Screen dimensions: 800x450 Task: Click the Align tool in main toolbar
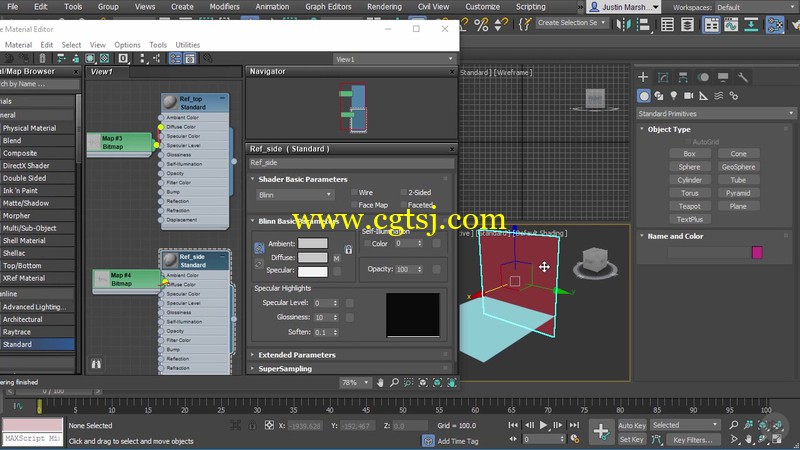644,24
